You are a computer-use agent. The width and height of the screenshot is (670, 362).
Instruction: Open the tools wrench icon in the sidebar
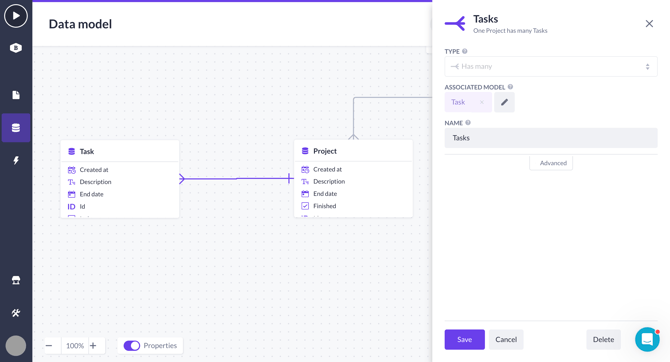[16, 313]
